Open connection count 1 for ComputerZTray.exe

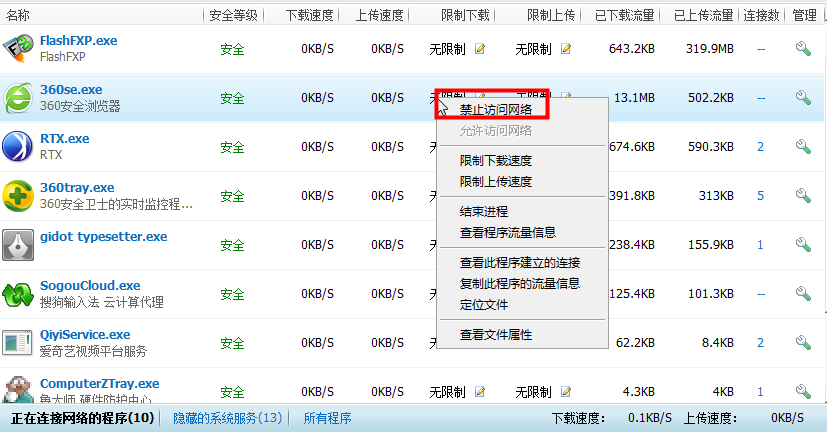click(x=761, y=392)
